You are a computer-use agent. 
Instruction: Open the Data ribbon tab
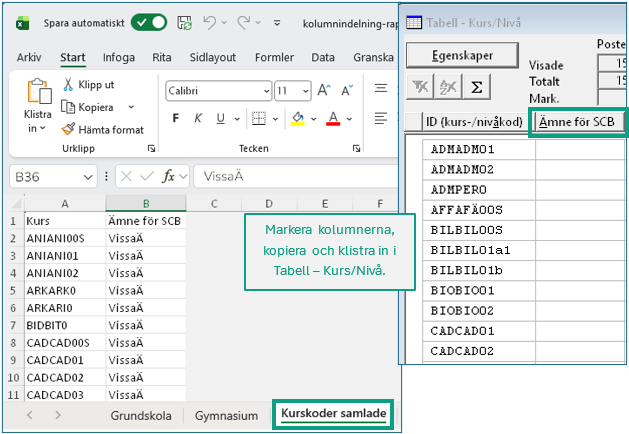tap(323, 58)
